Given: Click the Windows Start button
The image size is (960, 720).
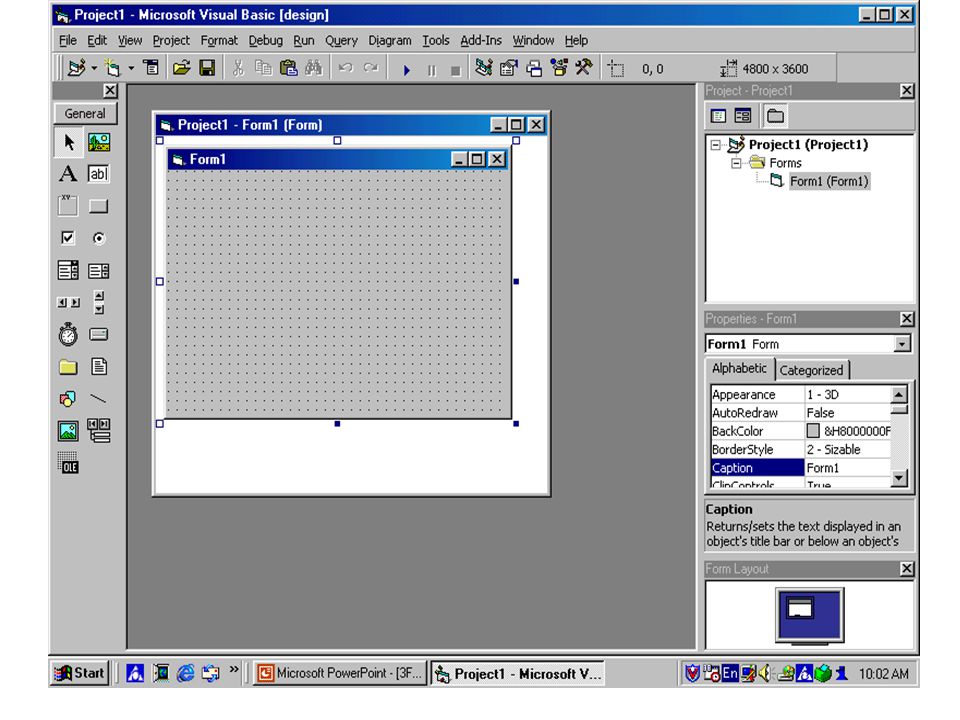Looking at the screenshot, I should pyautogui.click(x=80, y=673).
